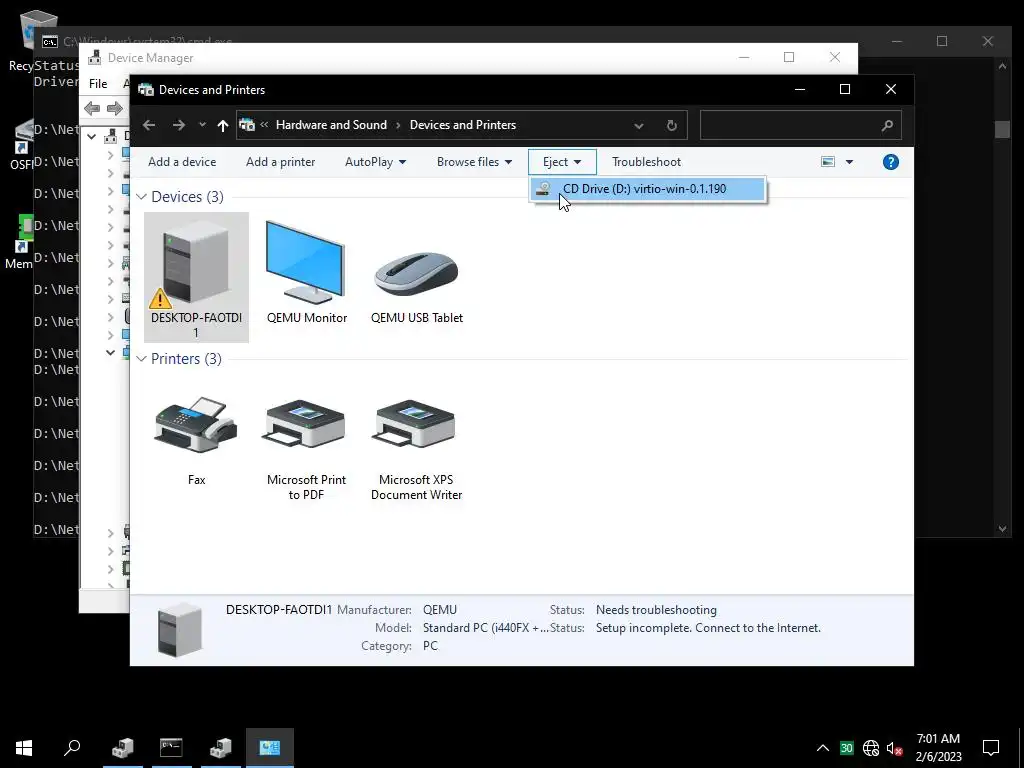This screenshot has width=1024, height=768.
Task: Open the Browse files dropdown
Action: [474, 162]
